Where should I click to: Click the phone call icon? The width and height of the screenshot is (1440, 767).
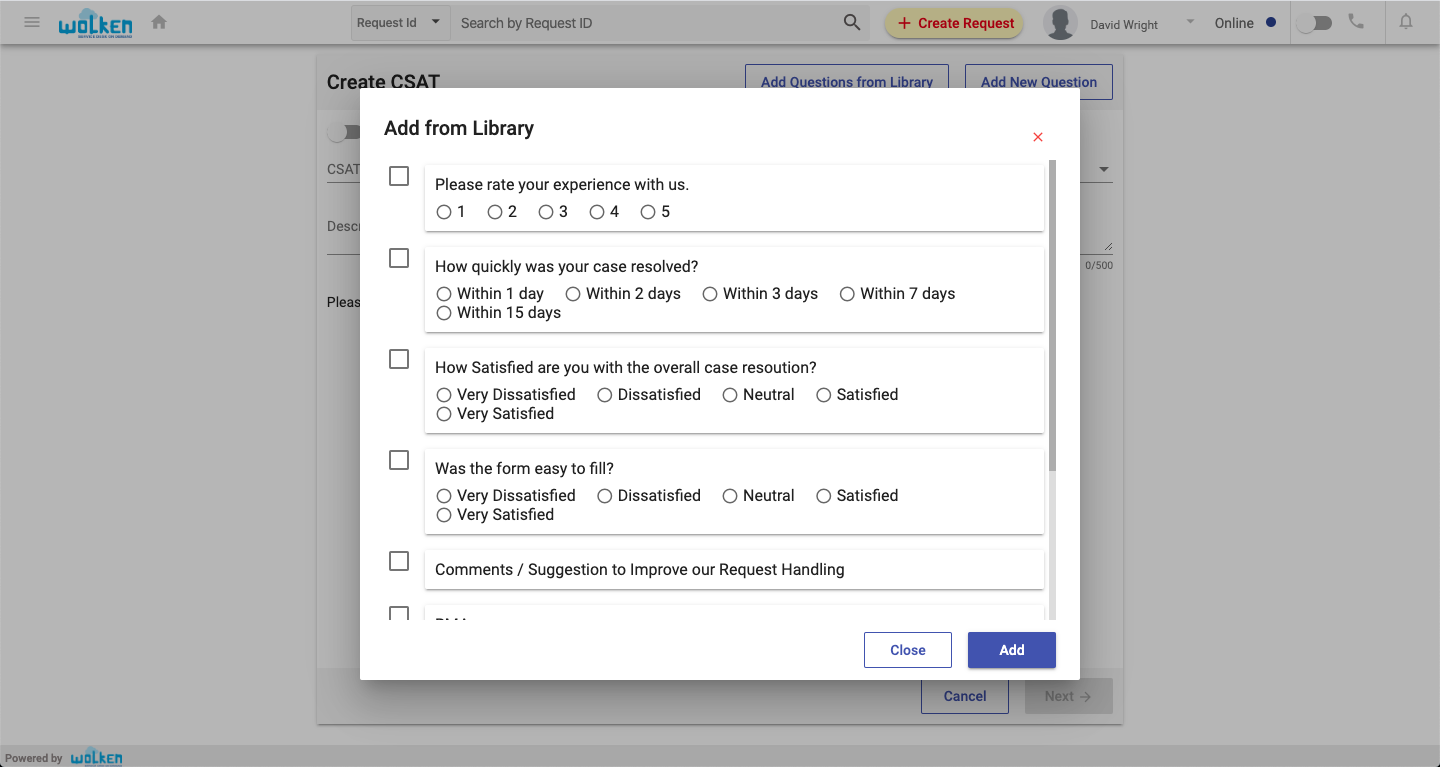click(x=1356, y=22)
